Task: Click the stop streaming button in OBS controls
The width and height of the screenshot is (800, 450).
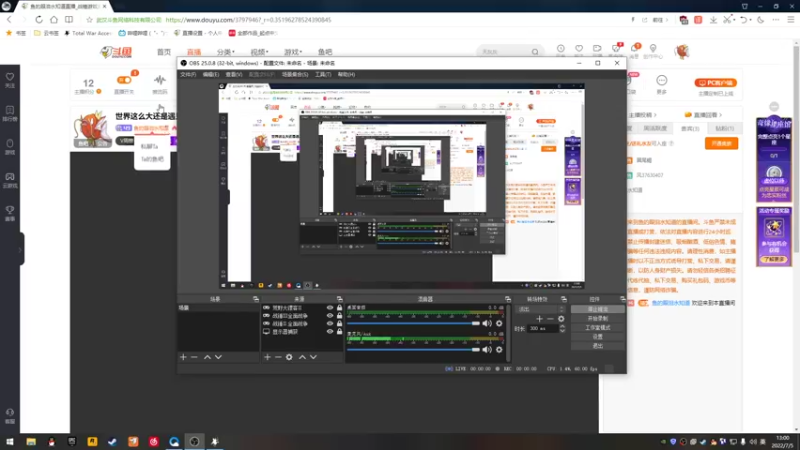Action: (597, 309)
